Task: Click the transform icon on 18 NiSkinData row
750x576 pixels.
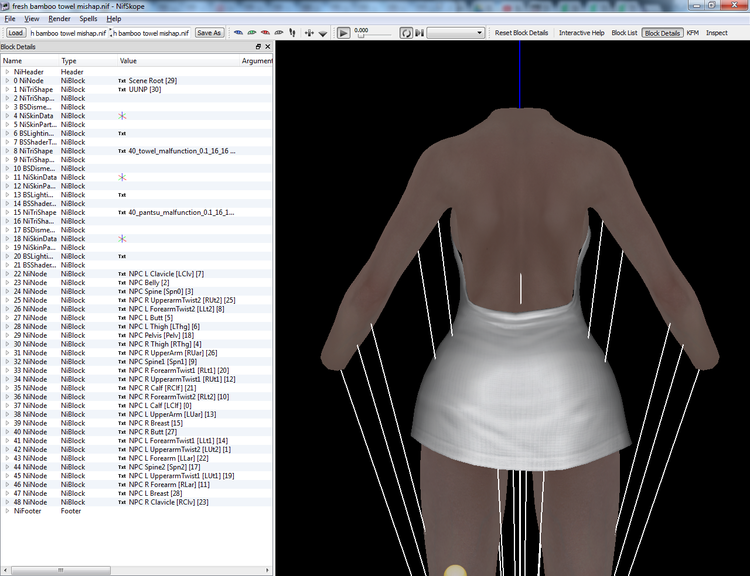Action: (122, 239)
